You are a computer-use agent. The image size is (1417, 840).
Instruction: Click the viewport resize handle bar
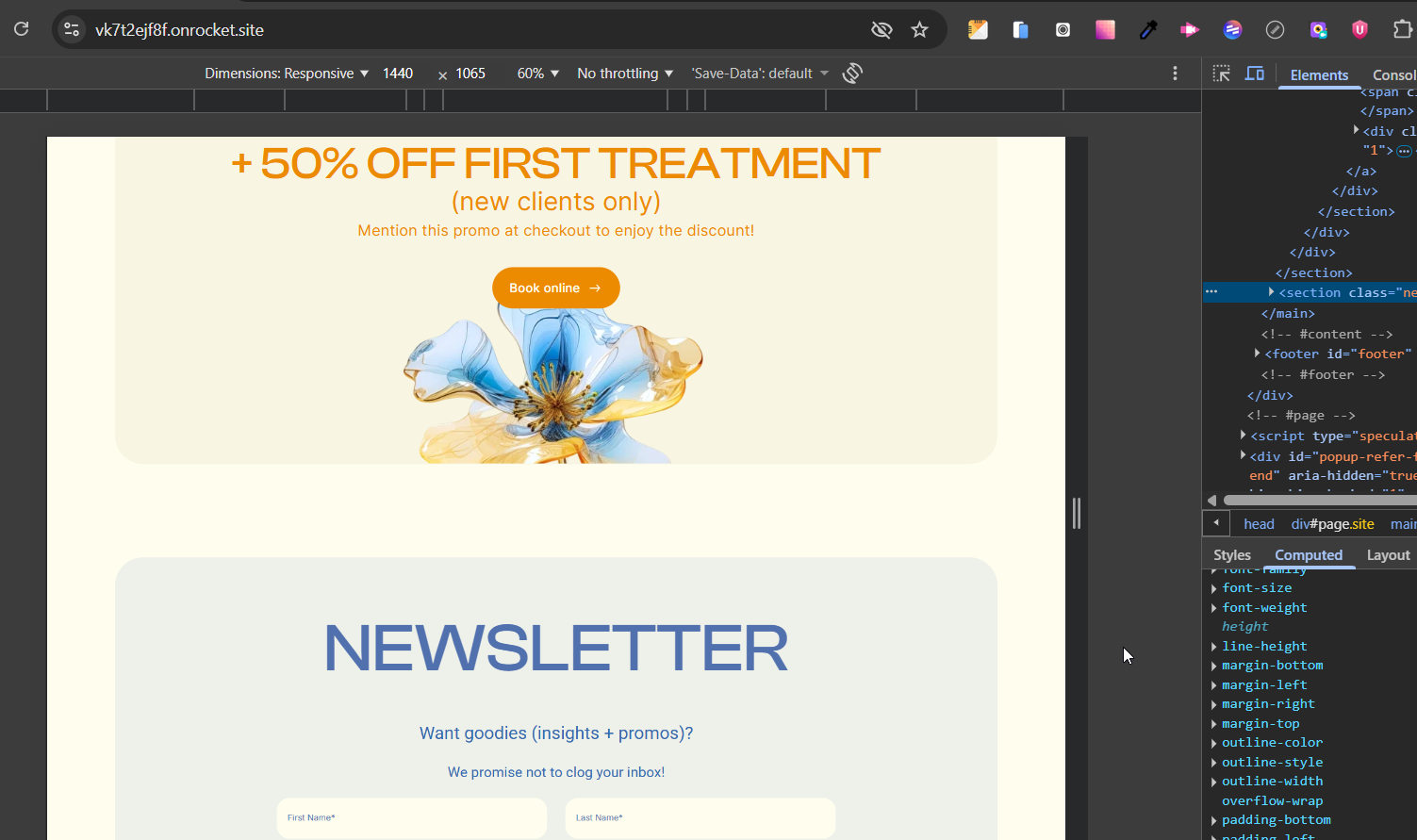point(1077,513)
